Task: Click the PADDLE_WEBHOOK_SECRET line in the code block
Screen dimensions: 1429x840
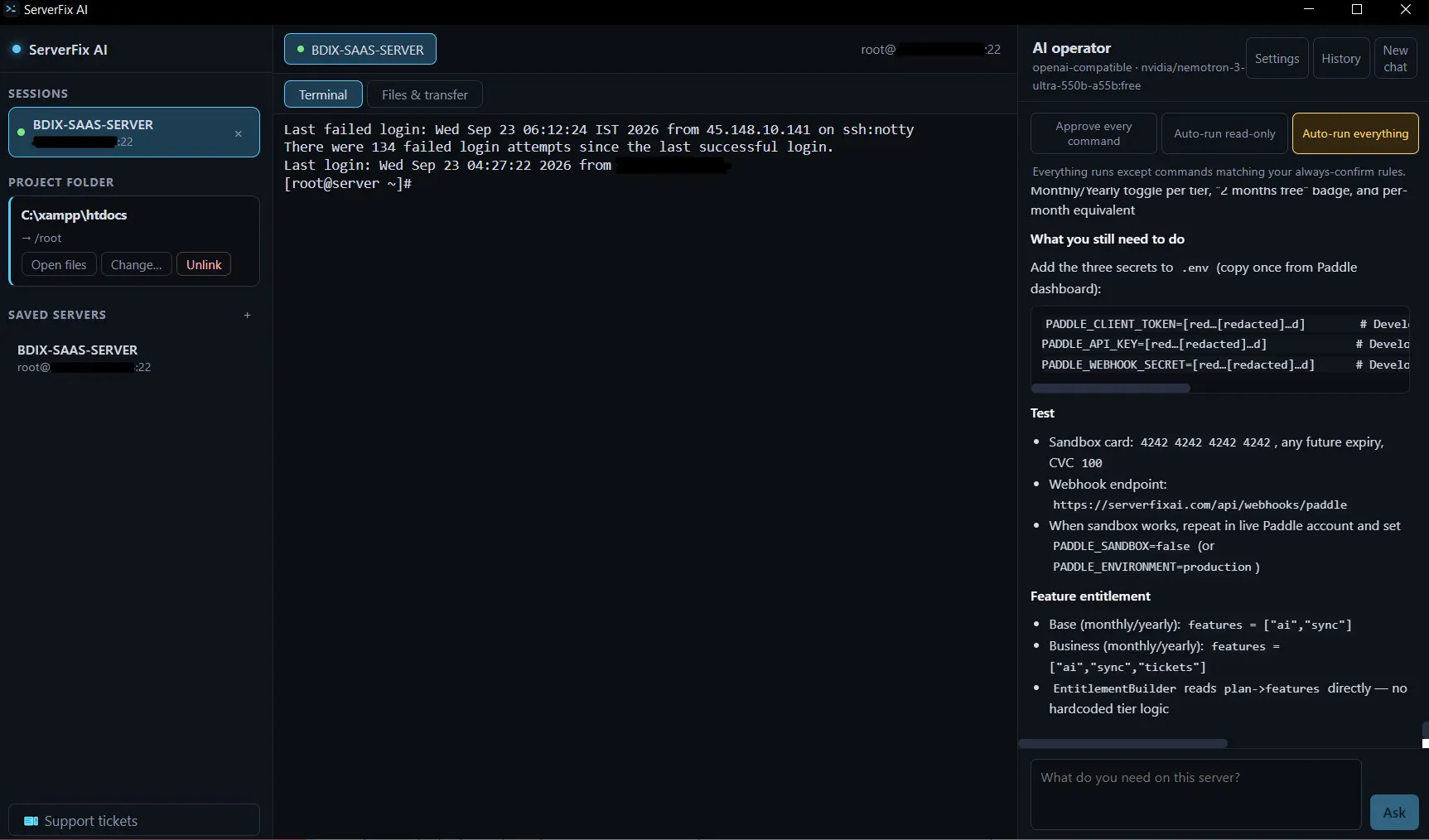Action: 1178,364
